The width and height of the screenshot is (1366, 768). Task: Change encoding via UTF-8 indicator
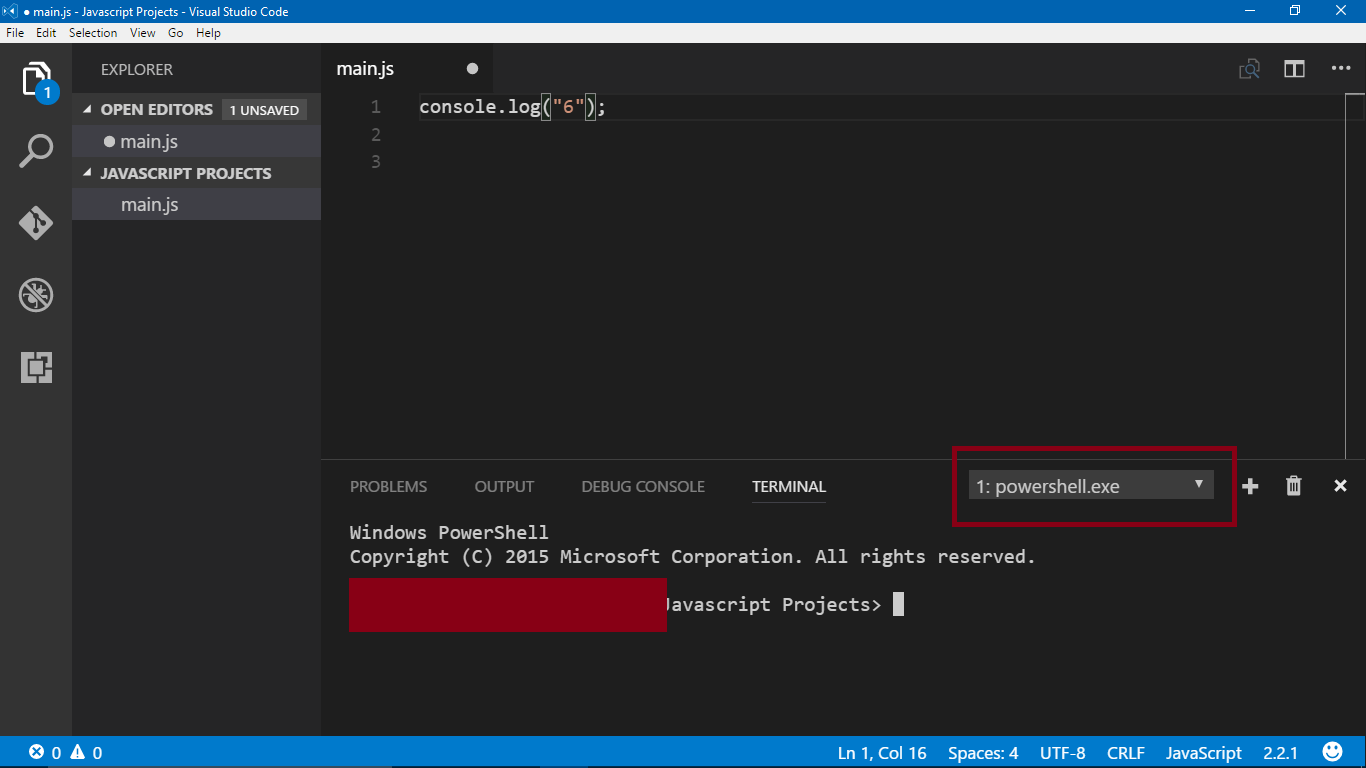tap(1062, 753)
